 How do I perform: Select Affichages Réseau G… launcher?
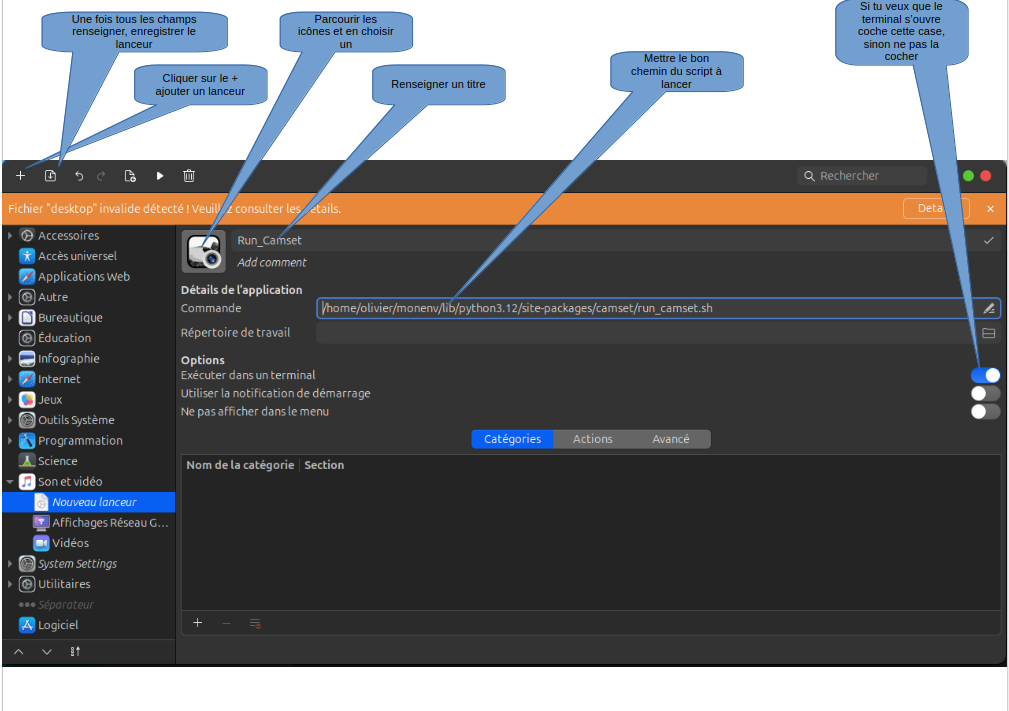(x=89, y=522)
